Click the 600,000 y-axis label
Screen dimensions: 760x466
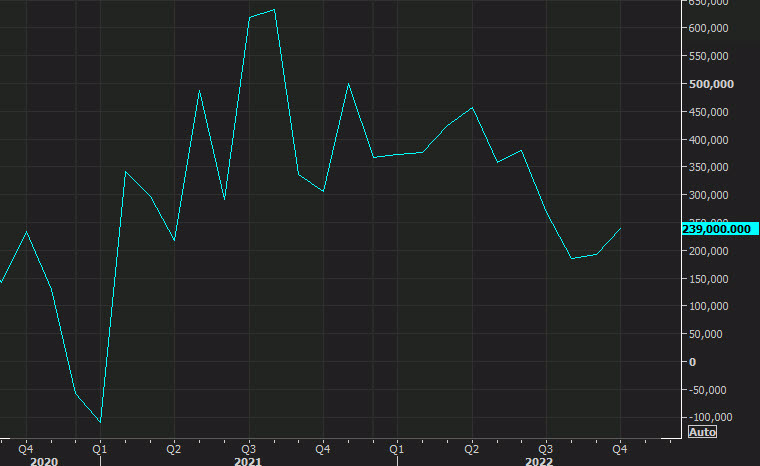pyautogui.click(x=708, y=29)
